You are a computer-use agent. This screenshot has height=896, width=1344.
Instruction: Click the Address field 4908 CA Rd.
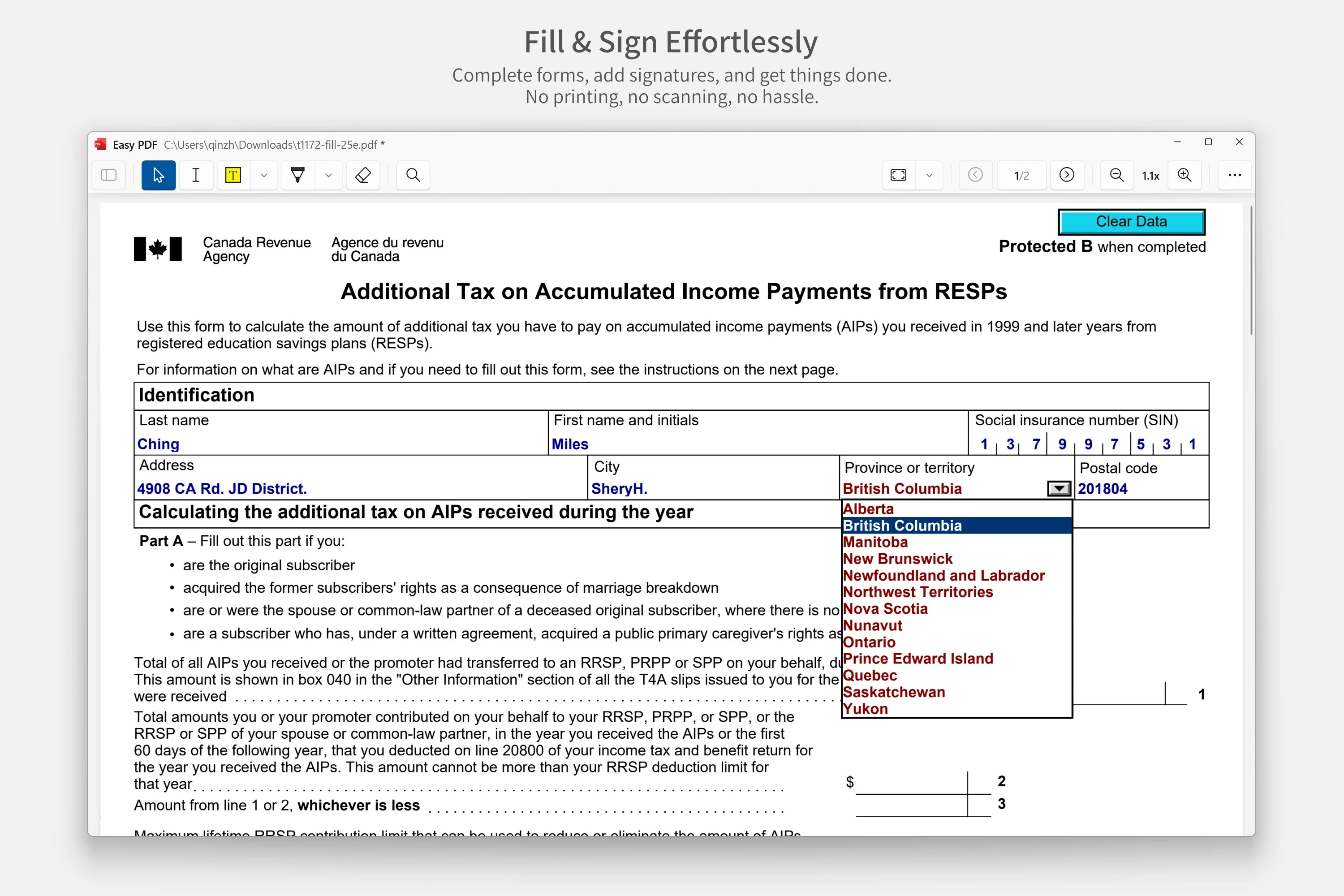point(361,489)
